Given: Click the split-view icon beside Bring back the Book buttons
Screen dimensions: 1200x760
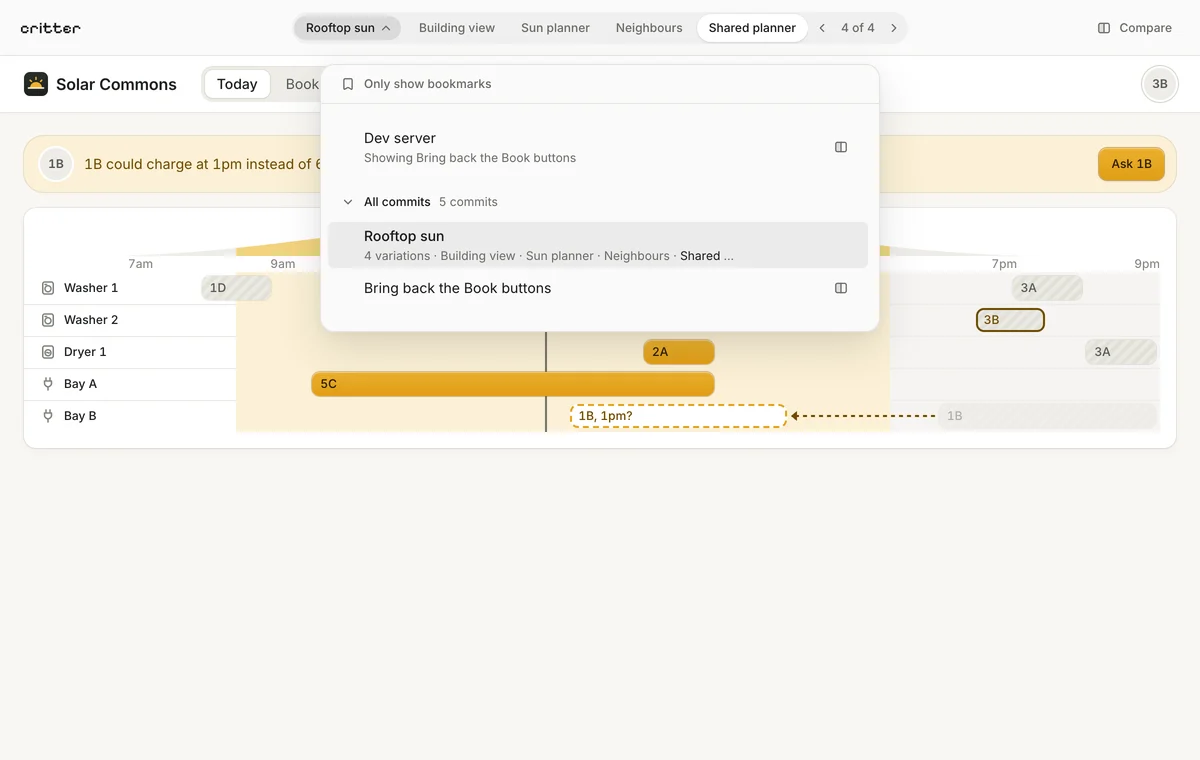Looking at the screenshot, I should click(x=841, y=288).
